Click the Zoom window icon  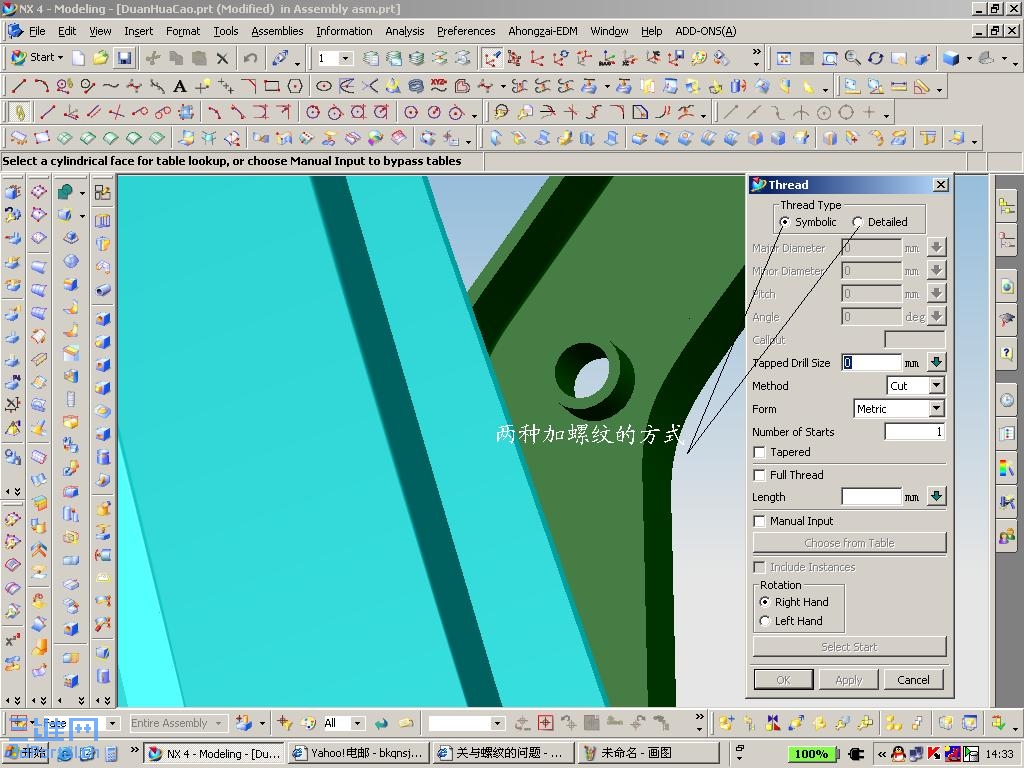click(829, 58)
